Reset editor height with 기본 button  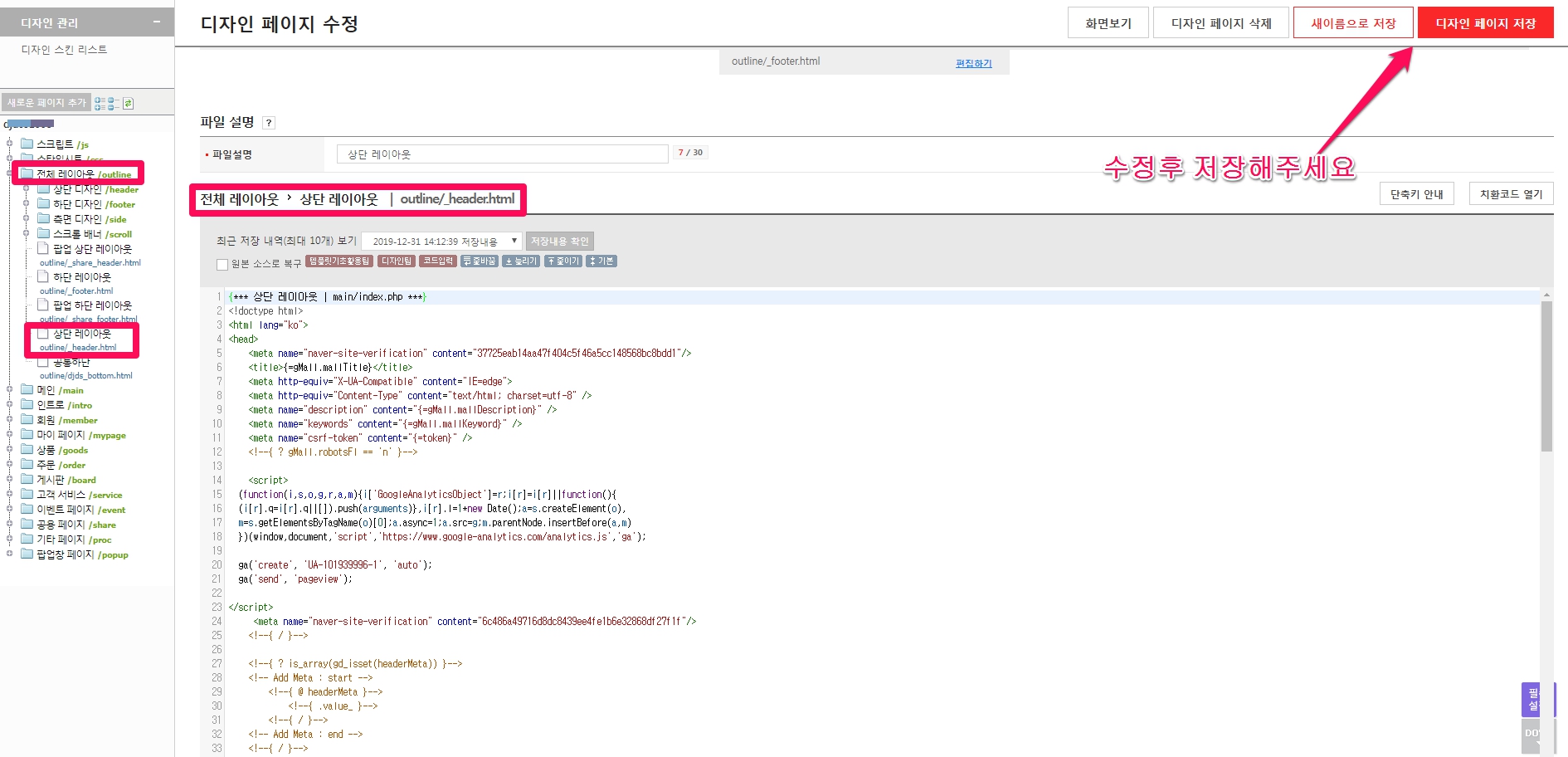point(601,261)
